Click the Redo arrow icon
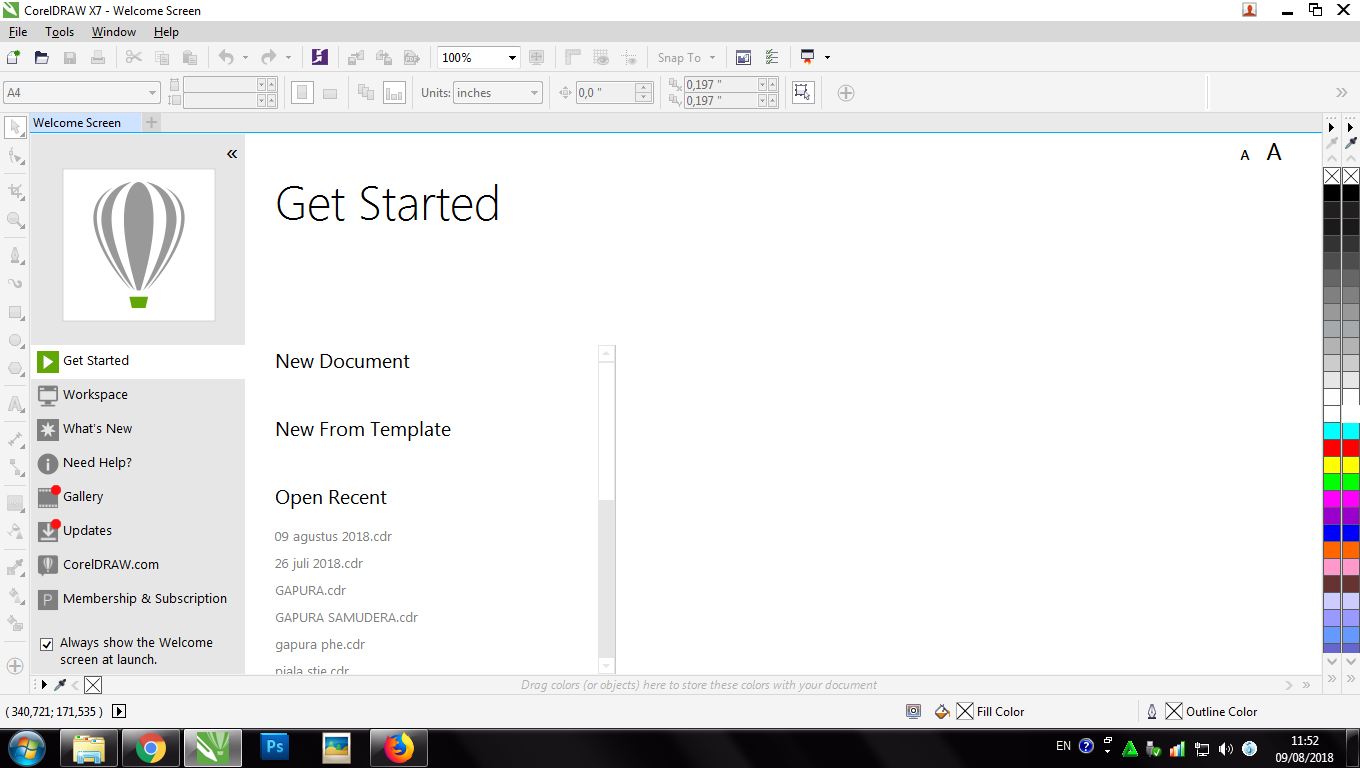The image size is (1360, 768). (268, 57)
